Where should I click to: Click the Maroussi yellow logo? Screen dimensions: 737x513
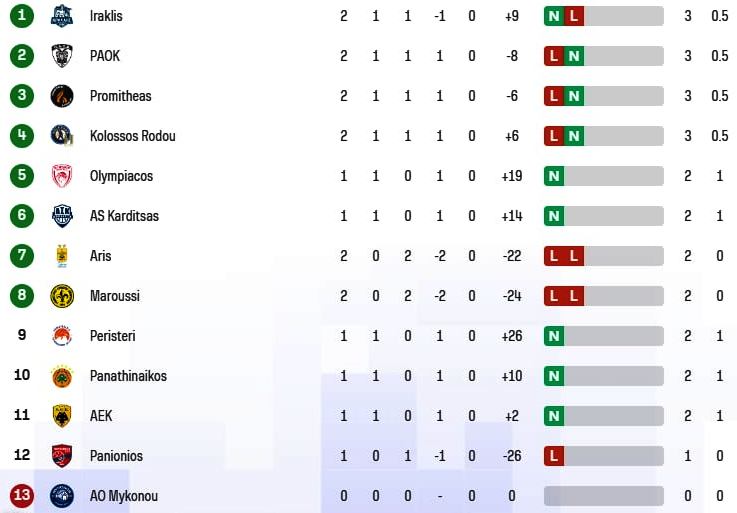coord(62,296)
